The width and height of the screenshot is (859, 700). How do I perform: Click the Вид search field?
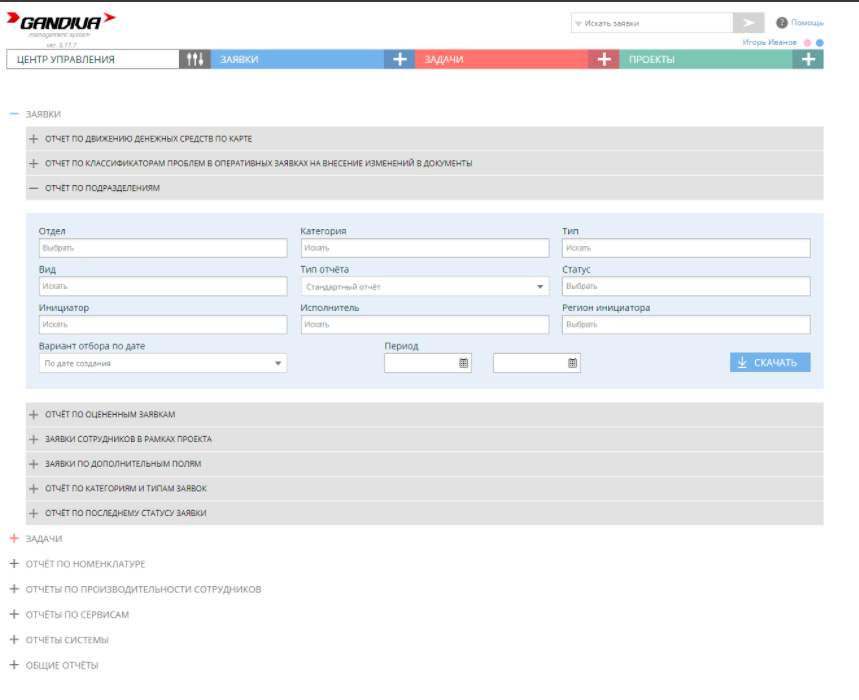163,286
